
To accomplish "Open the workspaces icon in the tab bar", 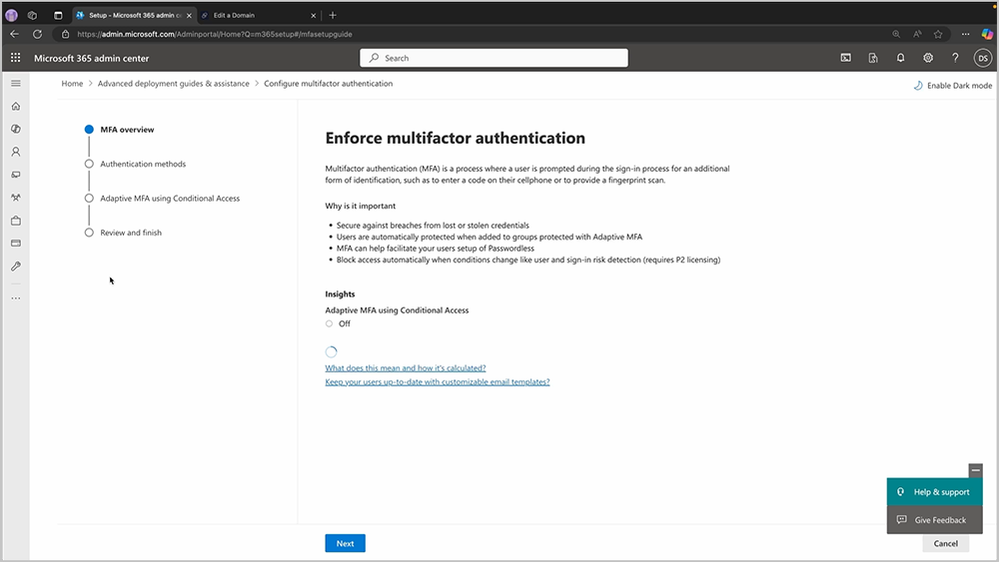I will pyautogui.click(x=32, y=15).
